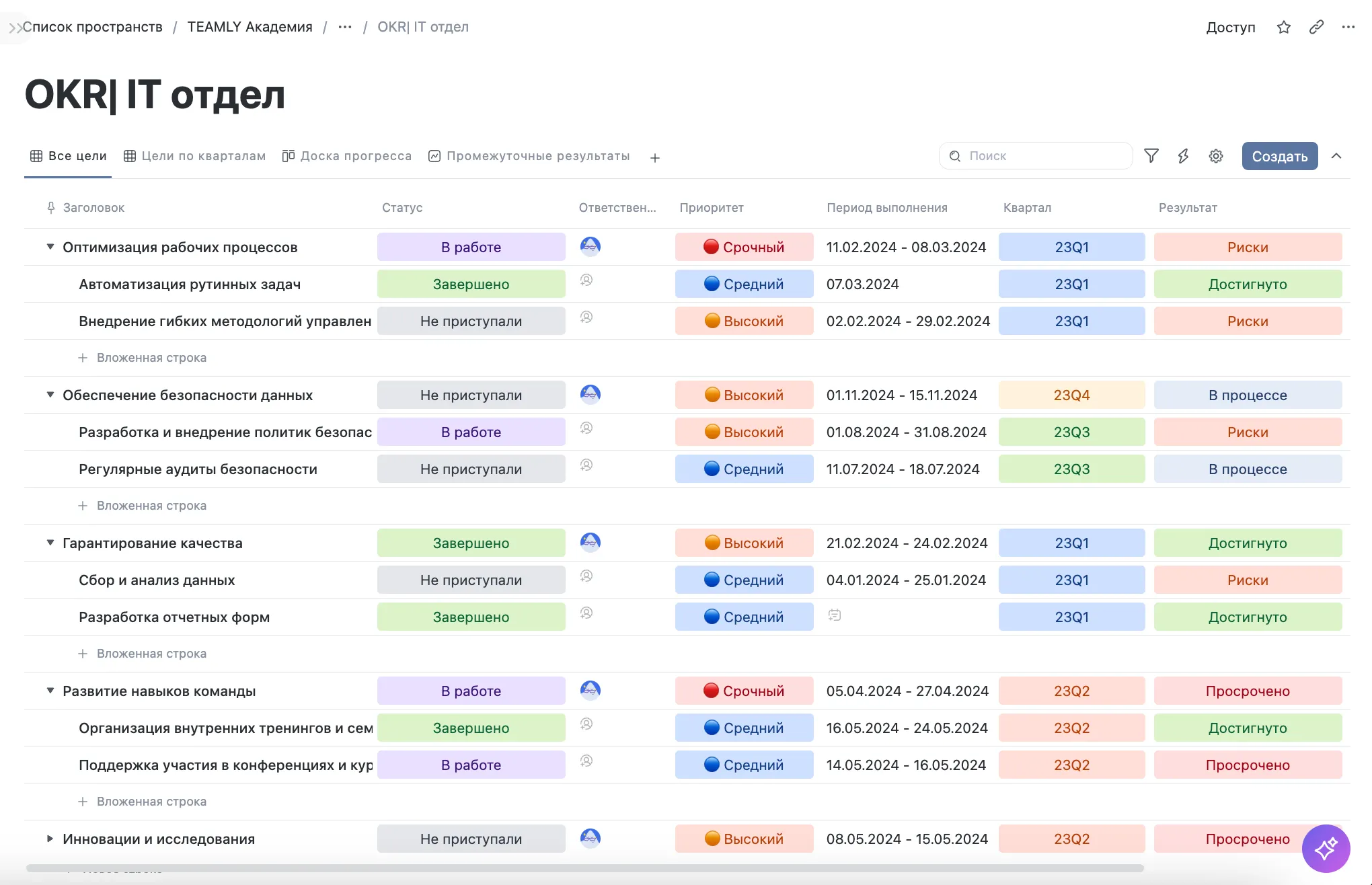The width and height of the screenshot is (1372, 885).
Task: Assign responsible person for Разработка отчетных форм
Action: point(586,613)
